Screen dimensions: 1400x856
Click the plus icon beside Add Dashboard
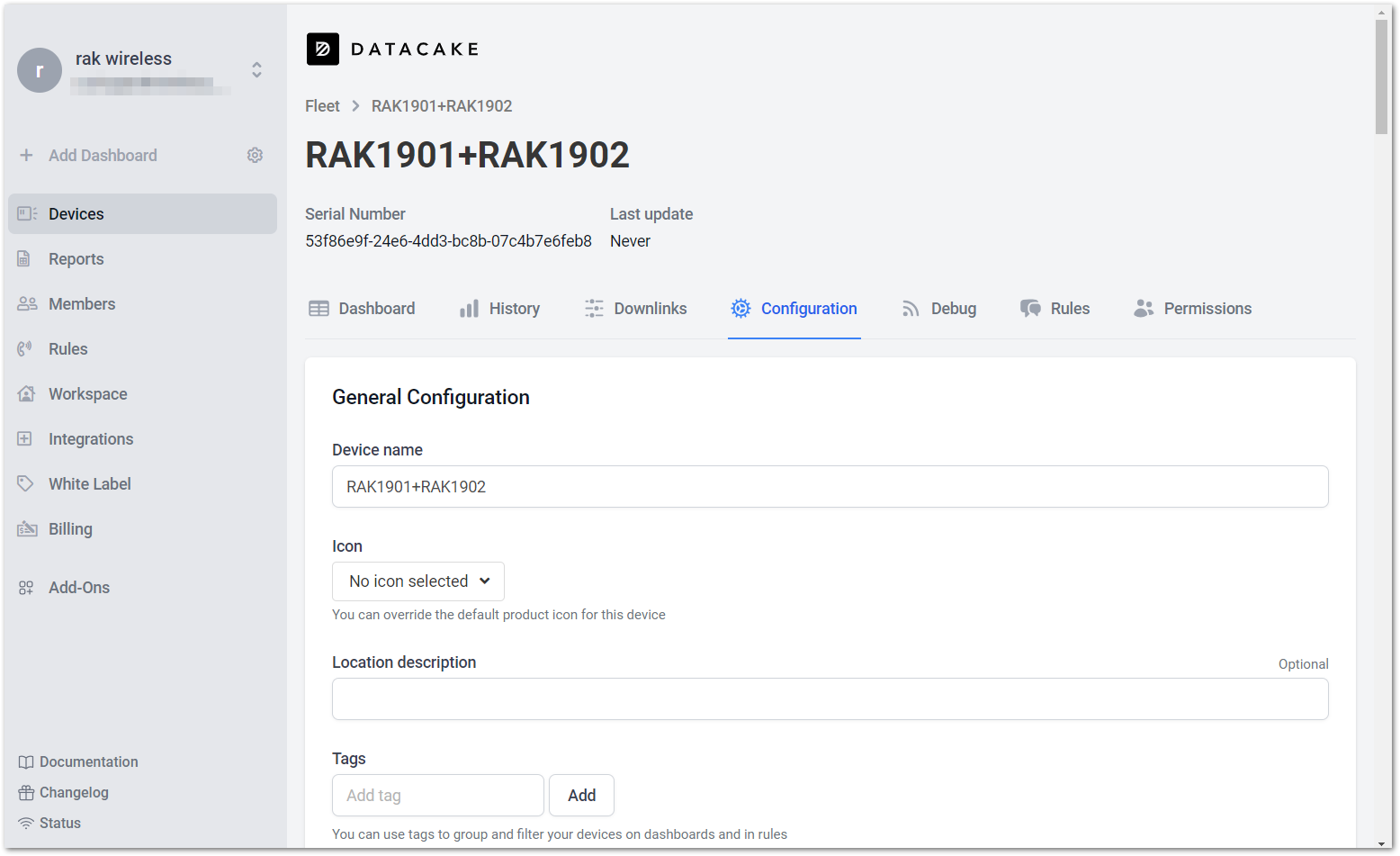point(27,156)
